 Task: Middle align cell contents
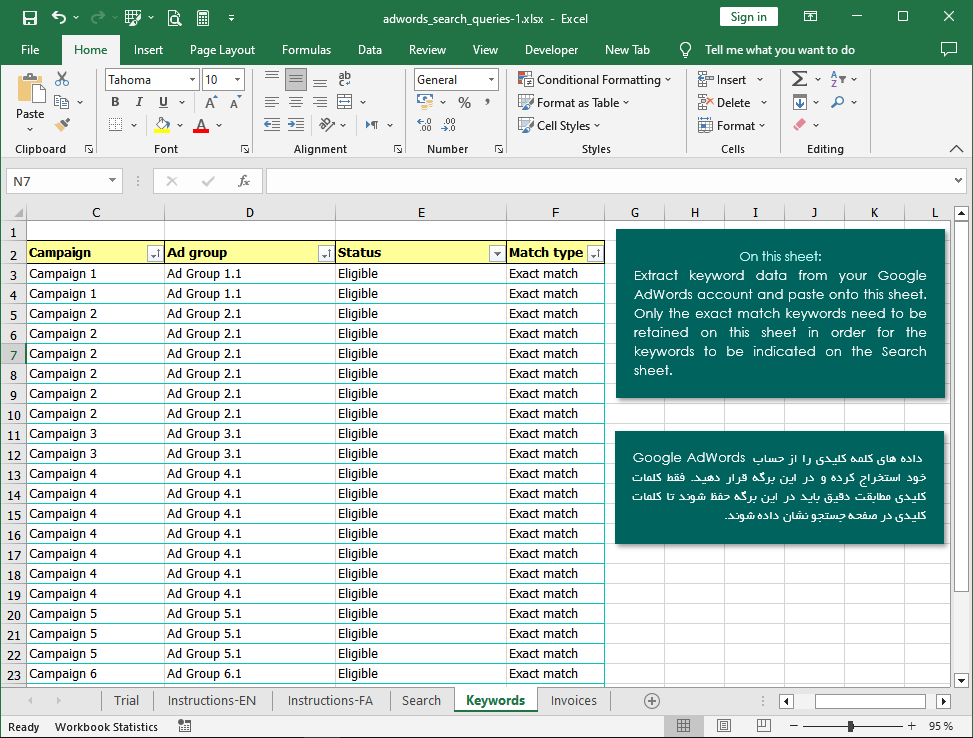pyautogui.click(x=296, y=79)
